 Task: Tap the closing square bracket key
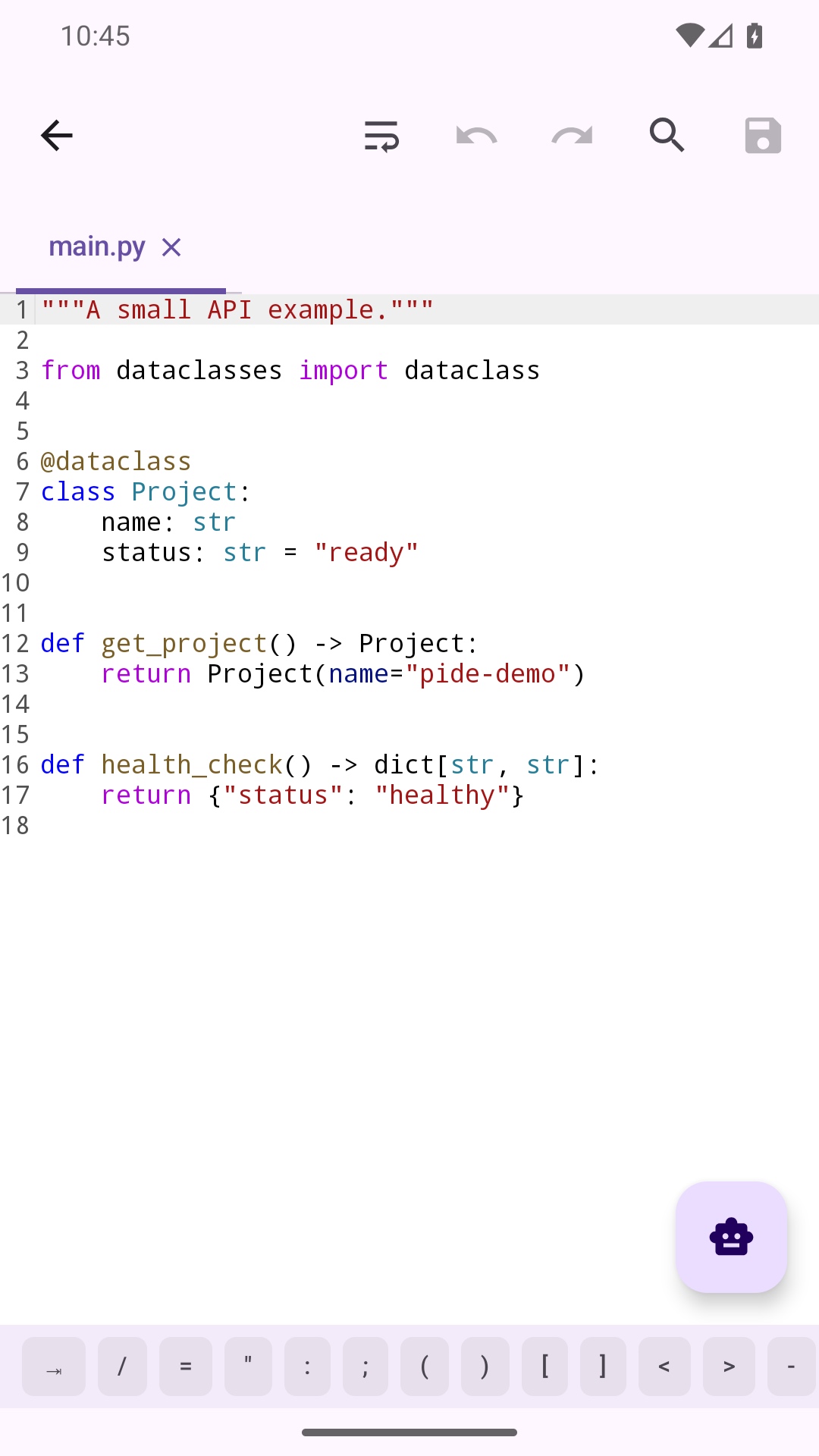(603, 1367)
